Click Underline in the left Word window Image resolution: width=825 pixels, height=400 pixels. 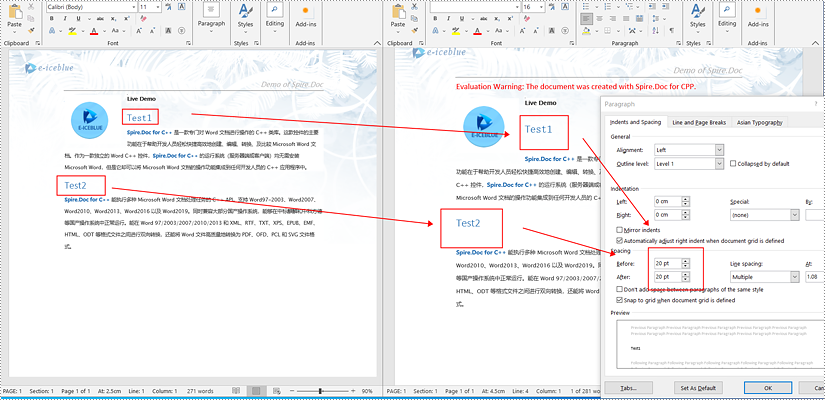[x=78, y=18]
